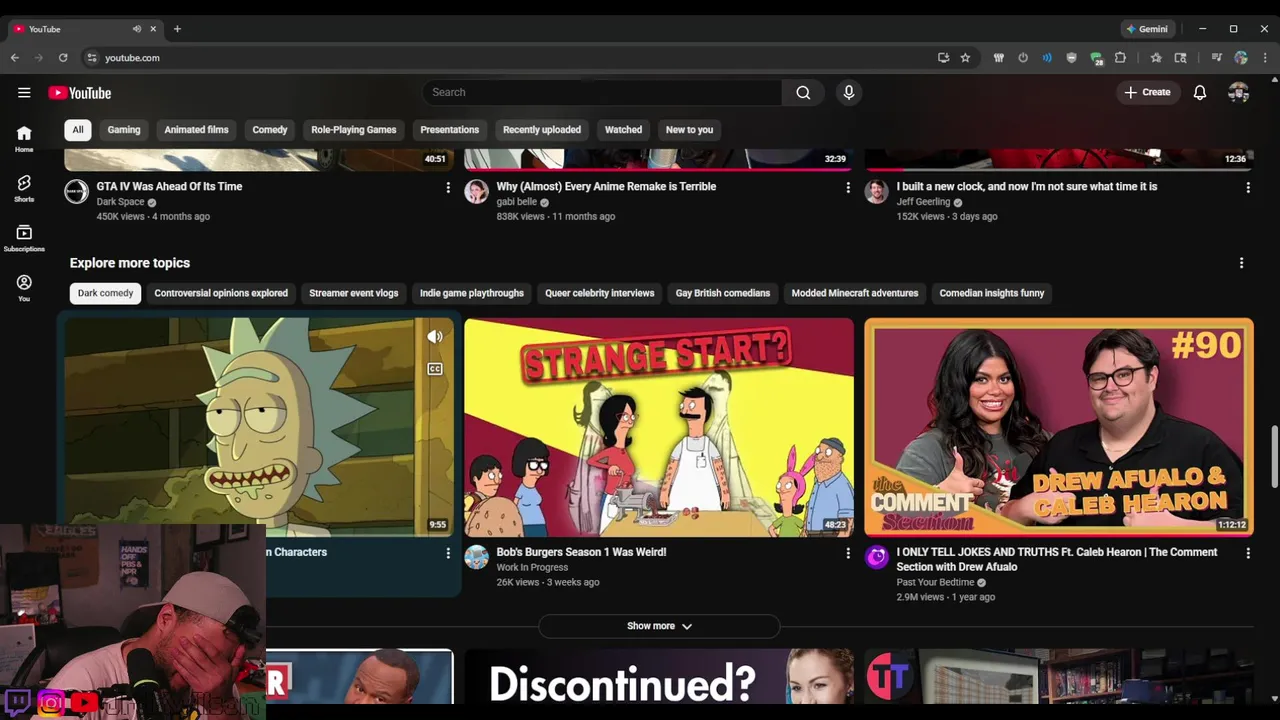Screen dimensions: 1280x720
Task: Click the YouTube logo
Action: (x=80, y=93)
